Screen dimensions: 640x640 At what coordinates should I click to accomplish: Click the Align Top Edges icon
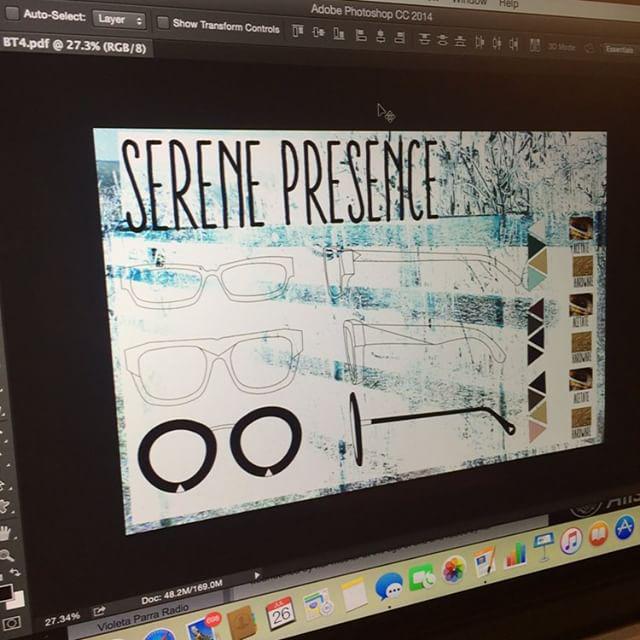pos(298,31)
